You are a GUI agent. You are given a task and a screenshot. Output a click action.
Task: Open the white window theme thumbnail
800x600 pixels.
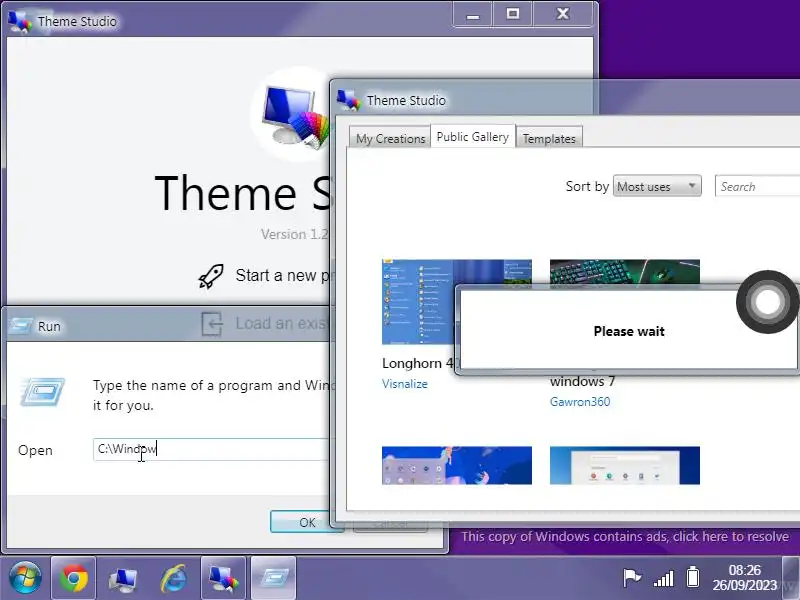pyautogui.click(x=624, y=465)
